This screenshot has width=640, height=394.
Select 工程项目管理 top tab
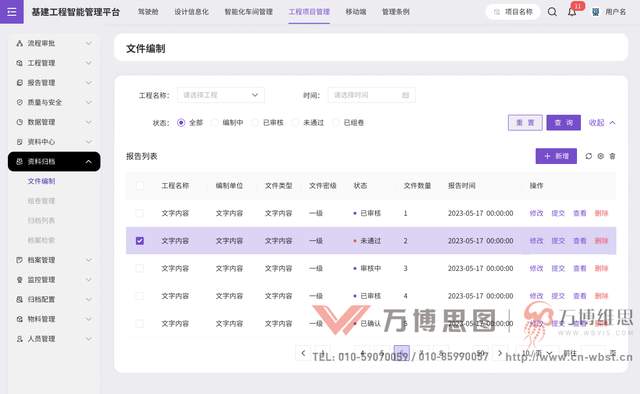coord(309,12)
